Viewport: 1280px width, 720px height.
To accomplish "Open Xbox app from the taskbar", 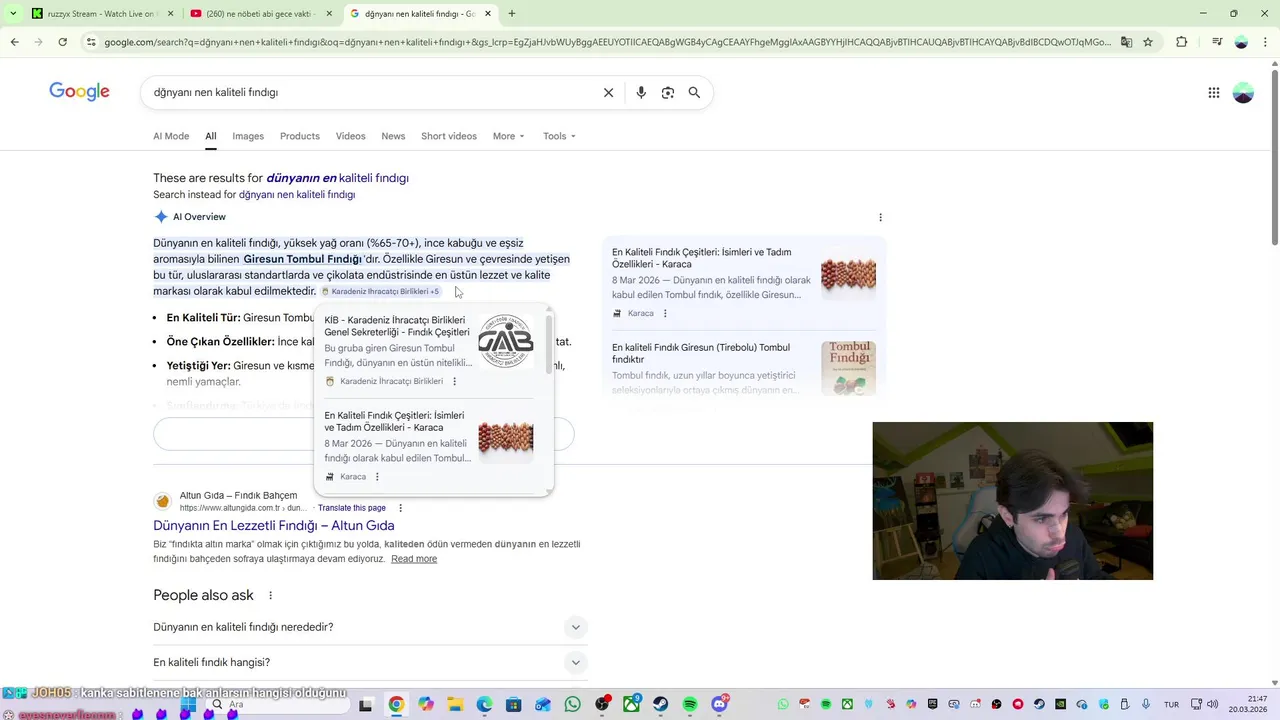I will [x=631, y=704].
